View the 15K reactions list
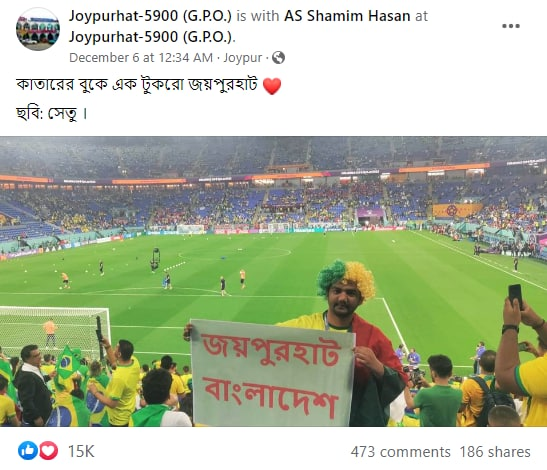Viewport: 547px width, 470px height. (x=81, y=451)
